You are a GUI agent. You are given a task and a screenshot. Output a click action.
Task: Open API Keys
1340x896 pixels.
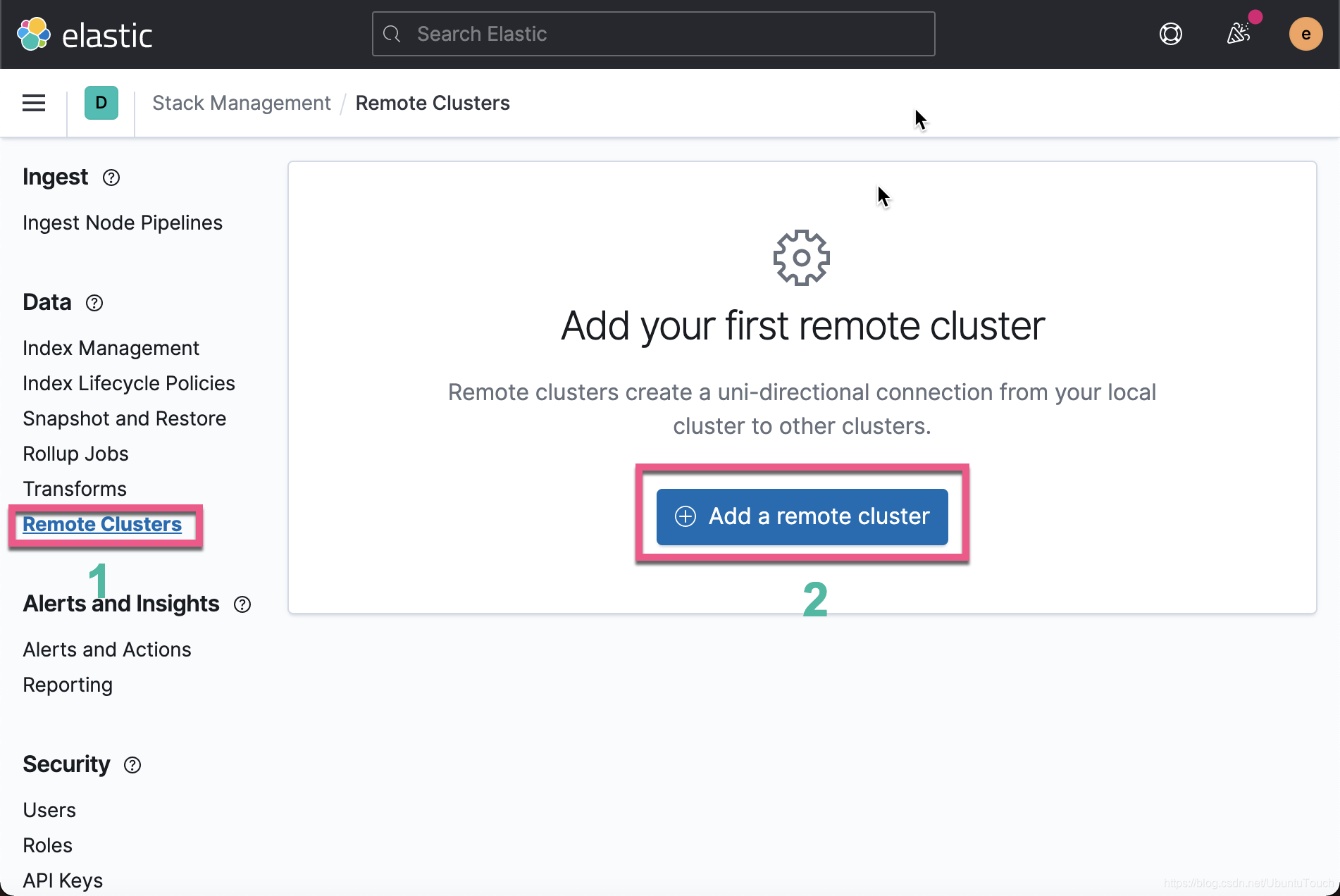point(63,881)
